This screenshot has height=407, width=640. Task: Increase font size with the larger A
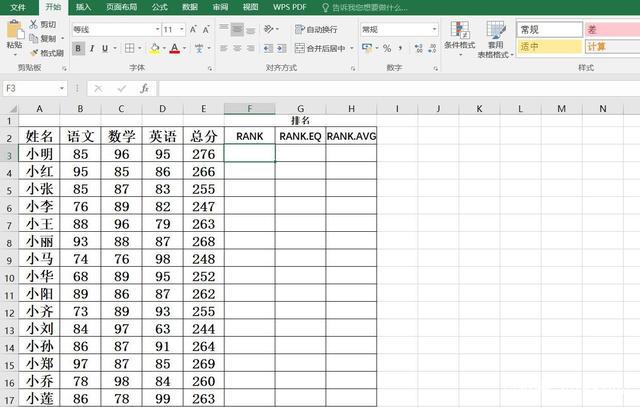pyautogui.click(x=193, y=29)
